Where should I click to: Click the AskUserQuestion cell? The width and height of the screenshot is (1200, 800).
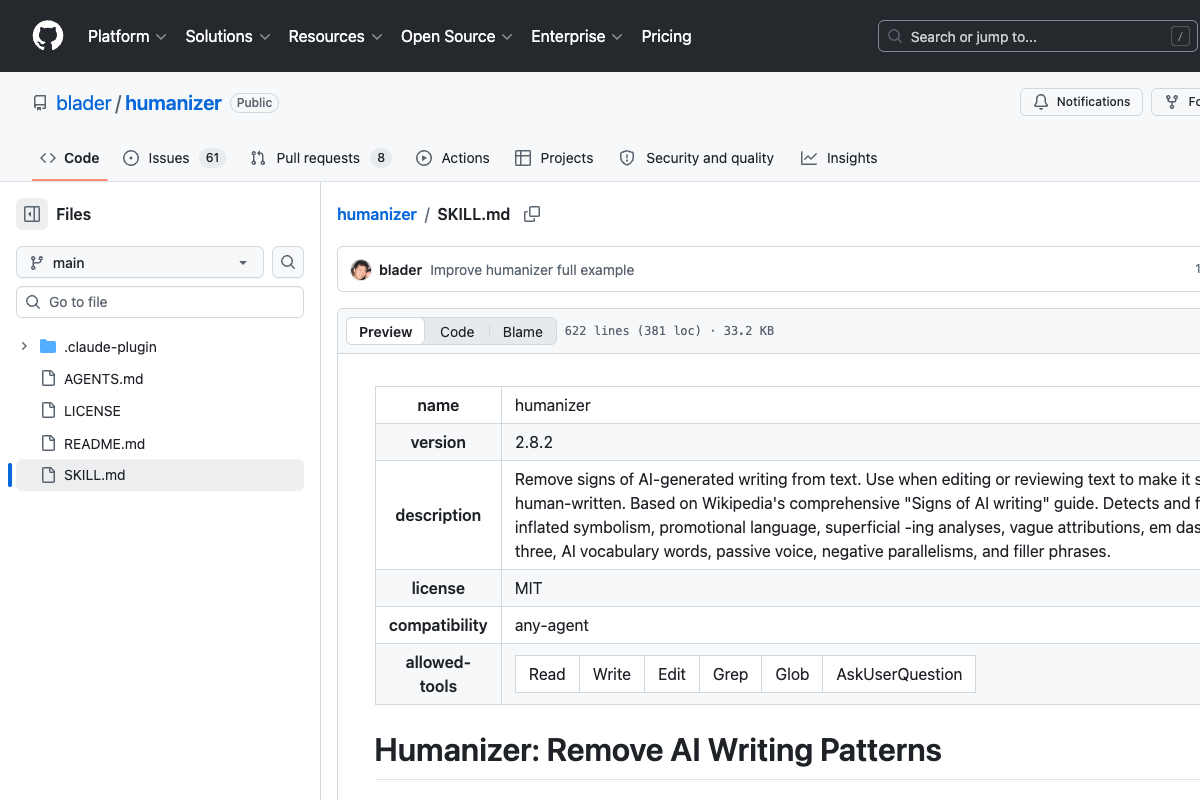[899, 674]
